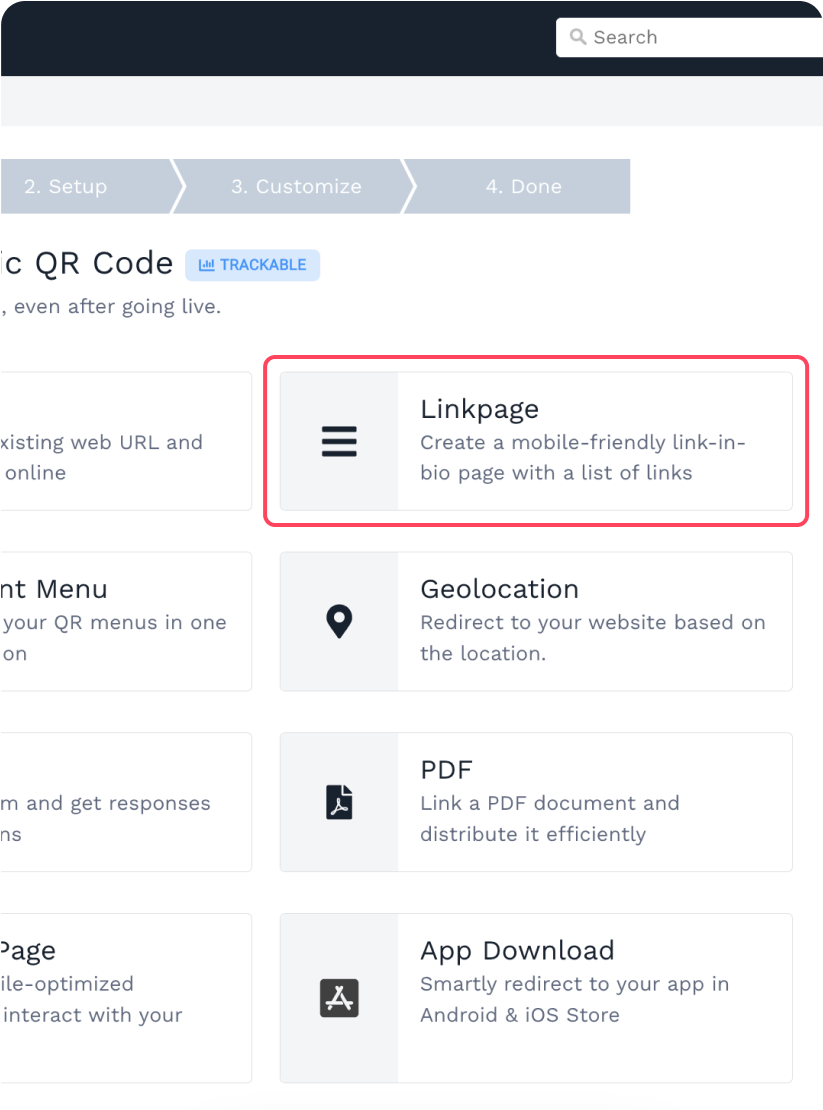Viewport: 823px width, 1110px height.
Task: Go to step 4. Done
Action: (524, 186)
